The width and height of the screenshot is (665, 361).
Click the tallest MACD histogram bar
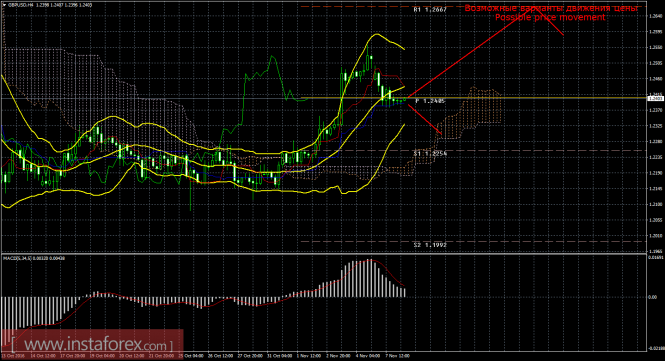[x=370, y=278]
